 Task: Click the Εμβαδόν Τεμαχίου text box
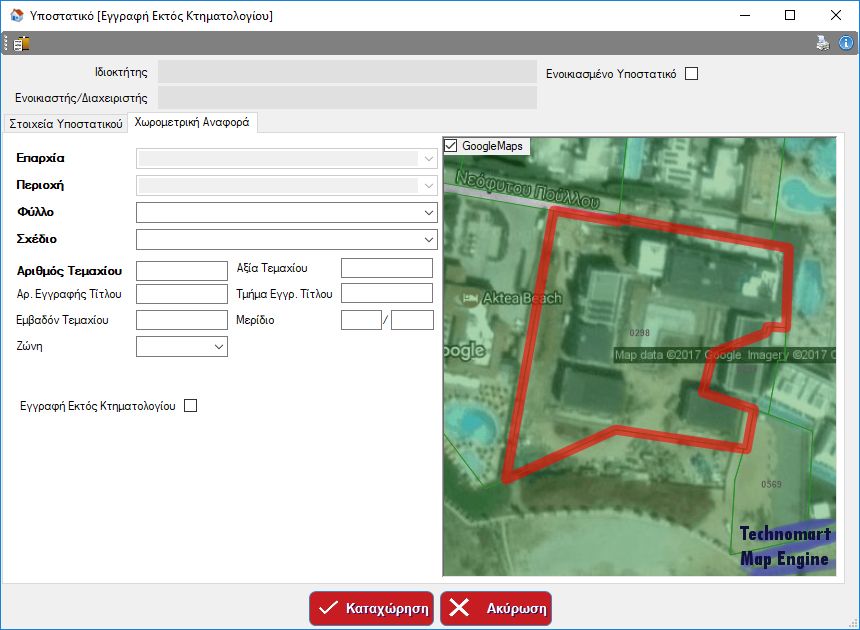pos(181,320)
